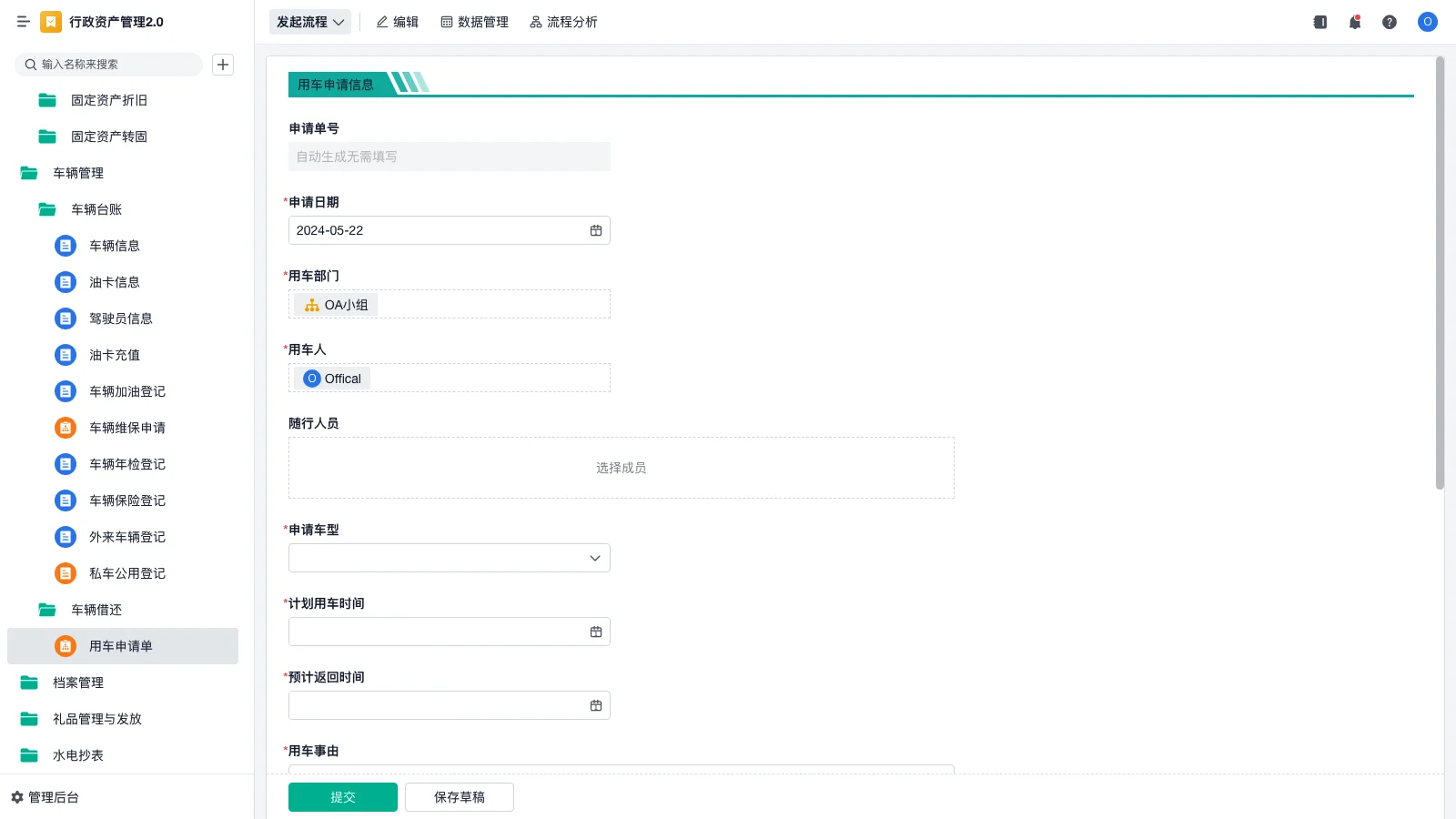
Task: Click the 申请单号 auto-generated field
Action: (x=450, y=157)
